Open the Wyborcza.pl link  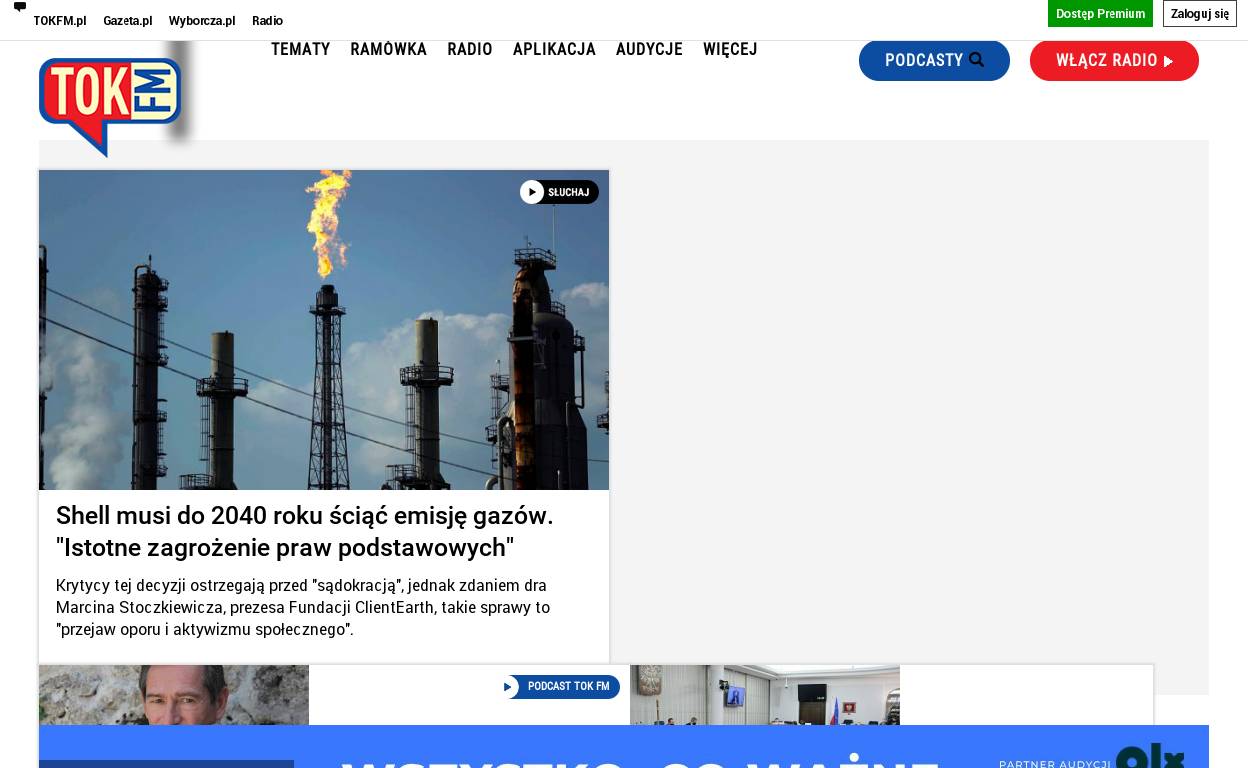(202, 21)
